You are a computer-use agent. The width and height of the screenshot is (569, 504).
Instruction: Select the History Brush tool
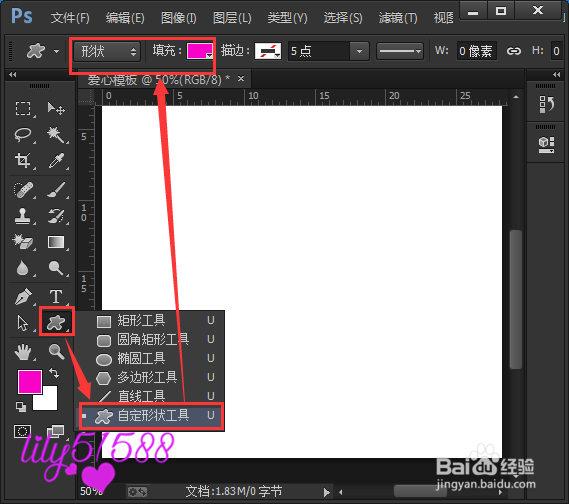coord(56,216)
